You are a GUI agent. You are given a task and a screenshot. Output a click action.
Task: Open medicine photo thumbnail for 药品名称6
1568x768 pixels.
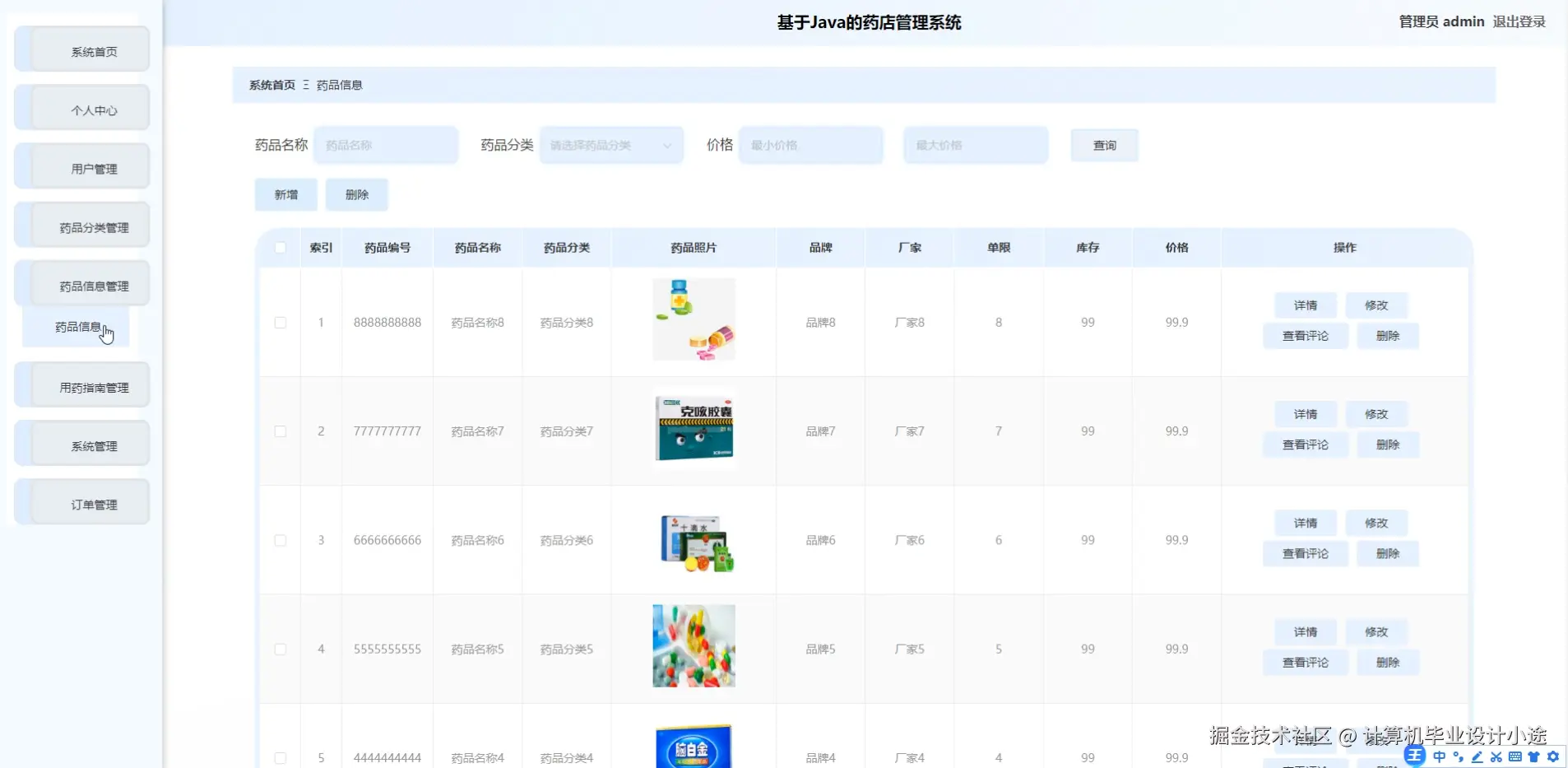click(x=694, y=538)
